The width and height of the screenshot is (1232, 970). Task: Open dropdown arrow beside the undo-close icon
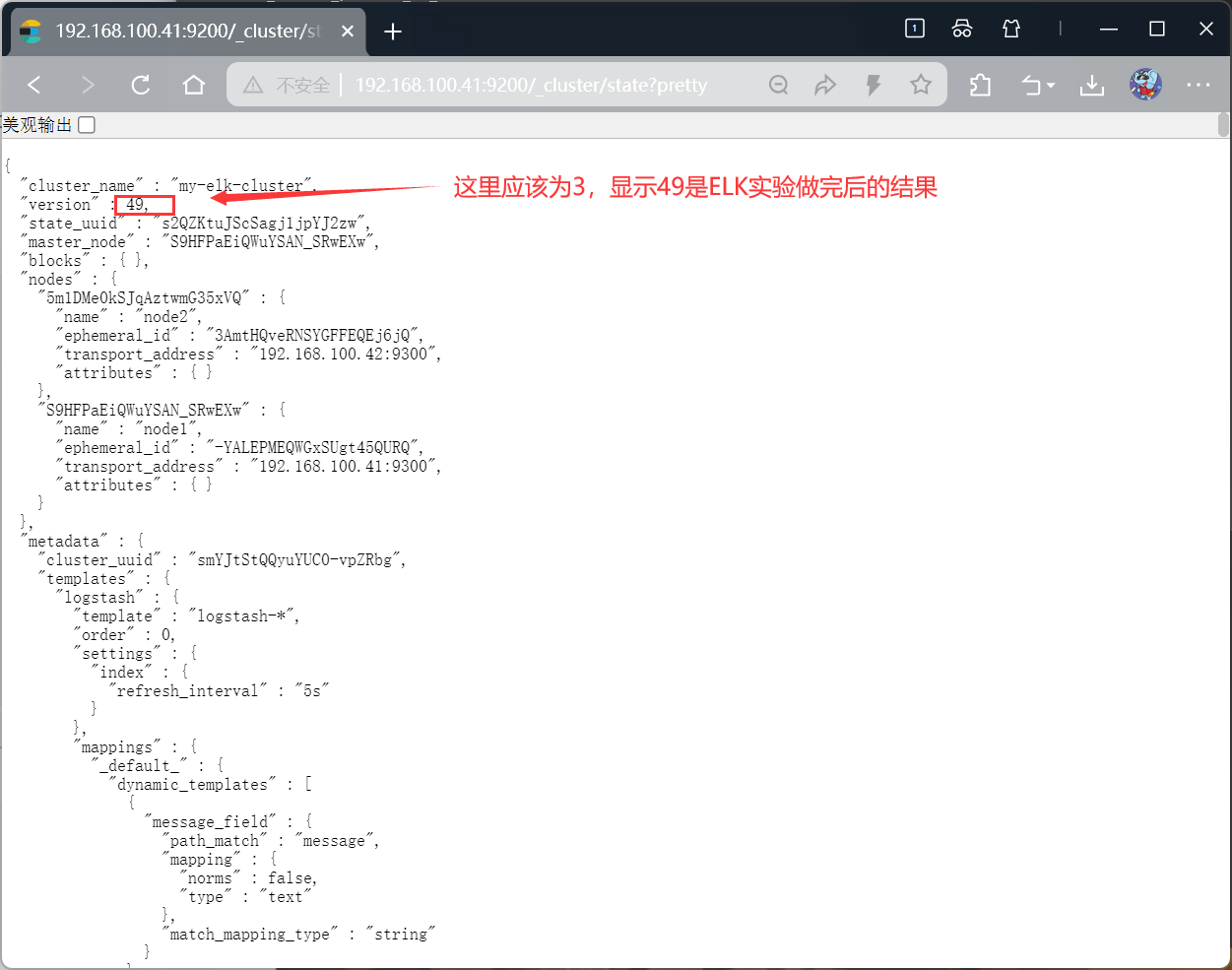[1051, 87]
